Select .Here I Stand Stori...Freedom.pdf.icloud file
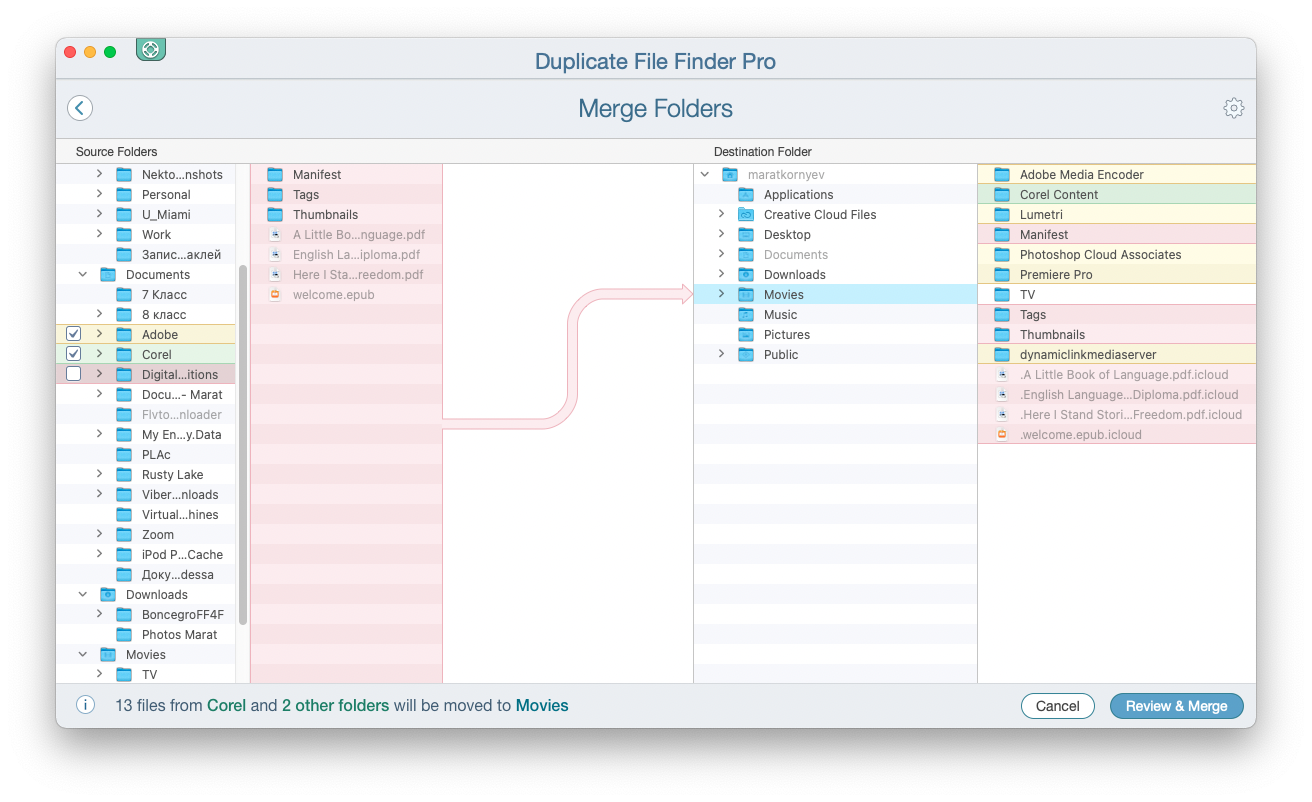The image size is (1312, 802). (1116, 414)
